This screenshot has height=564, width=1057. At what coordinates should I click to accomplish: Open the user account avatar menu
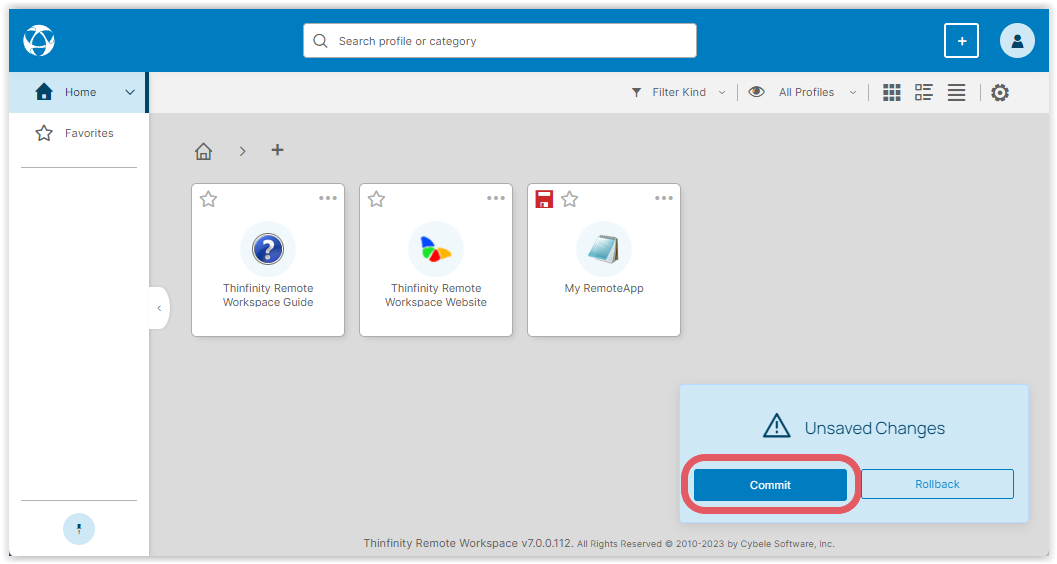point(1017,40)
